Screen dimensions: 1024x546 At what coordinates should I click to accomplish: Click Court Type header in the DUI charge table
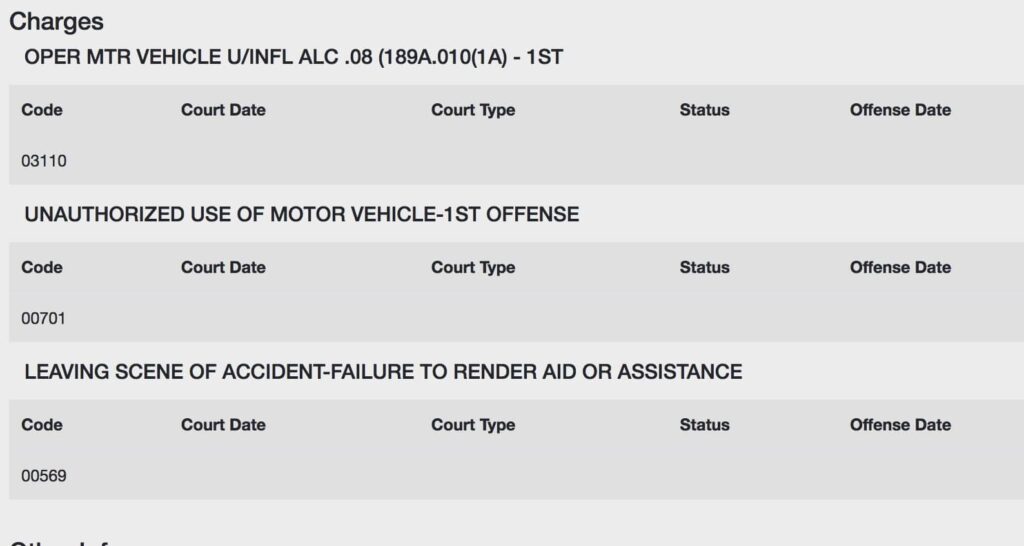473,110
